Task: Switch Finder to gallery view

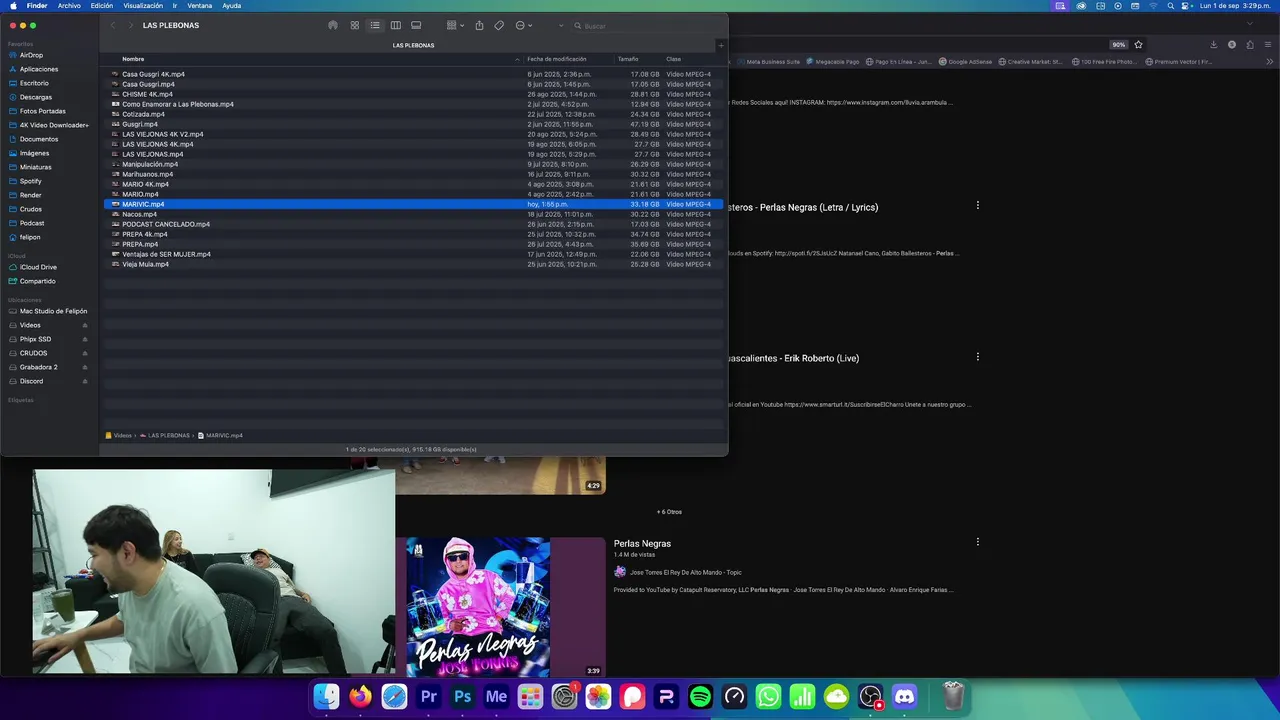Action: pyautogui.click(x=416, y=25)
